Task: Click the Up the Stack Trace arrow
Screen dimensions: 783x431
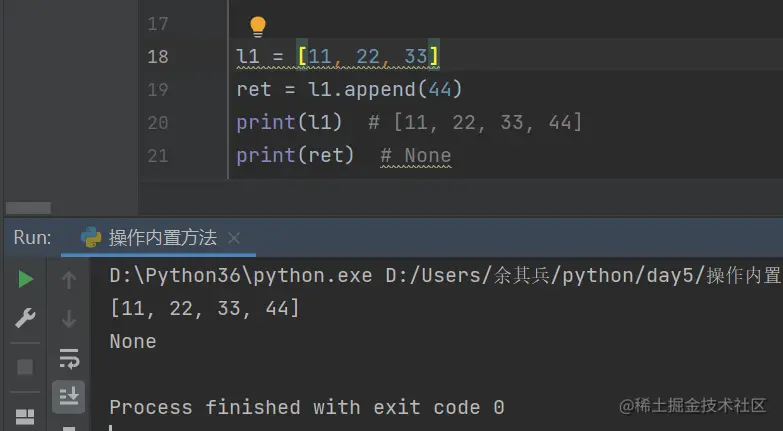Action: 69,280
